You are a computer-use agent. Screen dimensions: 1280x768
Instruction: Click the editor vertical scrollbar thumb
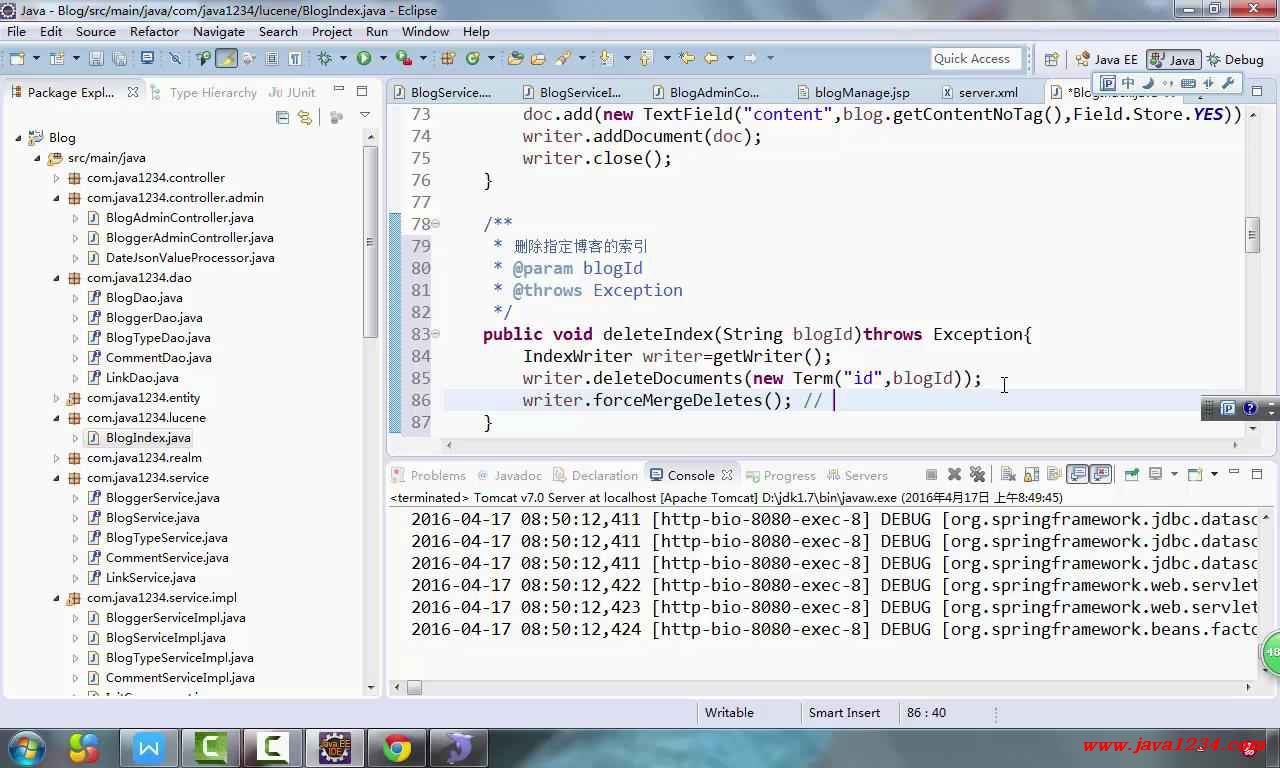[1252, 235]
